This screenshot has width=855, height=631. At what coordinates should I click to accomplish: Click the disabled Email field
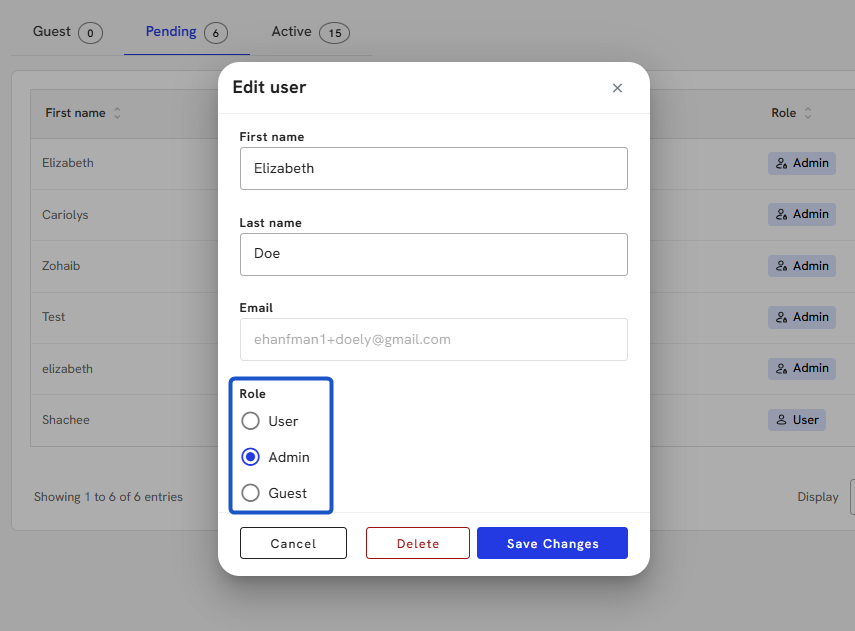tap(433, 339)
